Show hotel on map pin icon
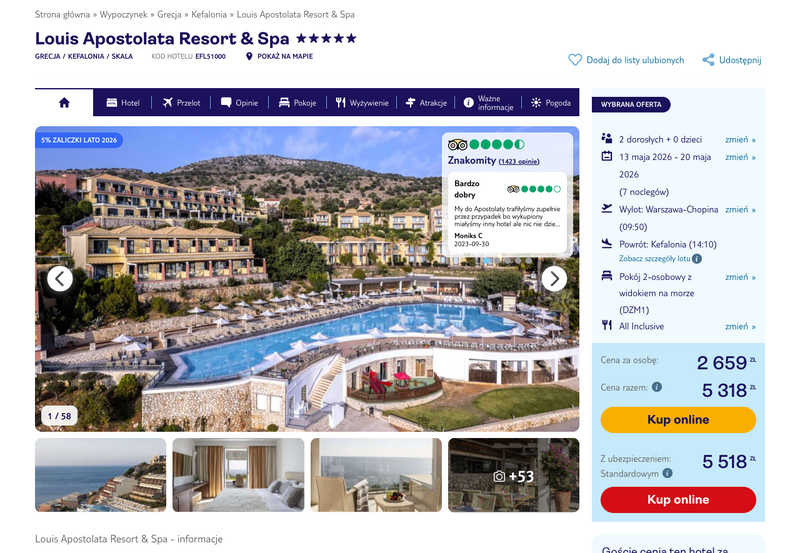 (249, 56)
